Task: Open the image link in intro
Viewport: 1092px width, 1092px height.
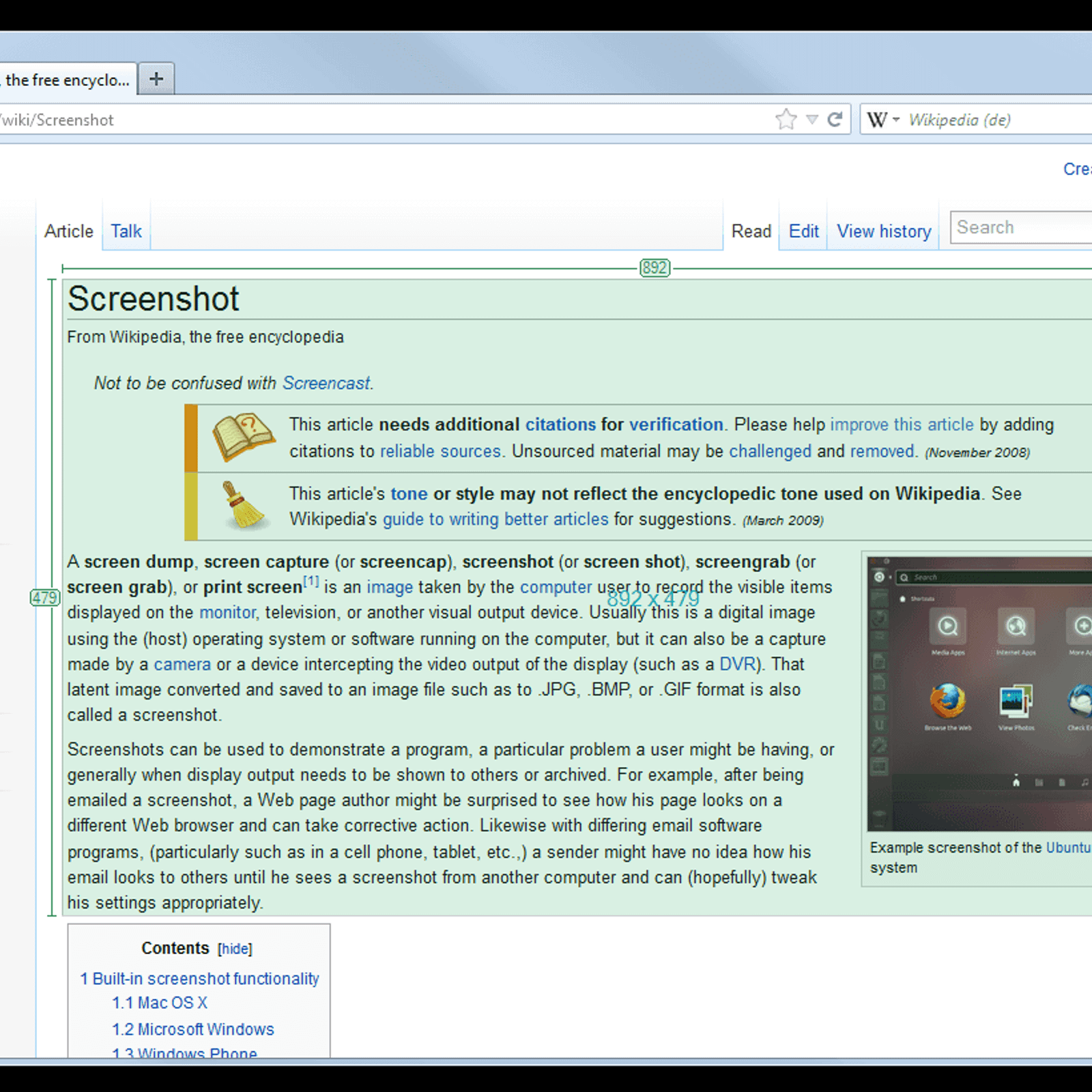Action: [390, 587]
